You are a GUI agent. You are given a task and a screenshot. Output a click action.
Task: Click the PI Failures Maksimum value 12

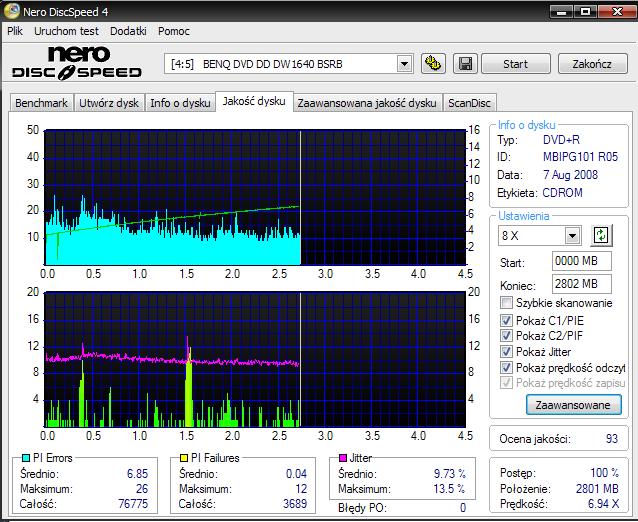pyautogui.click(x=301, y=489)
